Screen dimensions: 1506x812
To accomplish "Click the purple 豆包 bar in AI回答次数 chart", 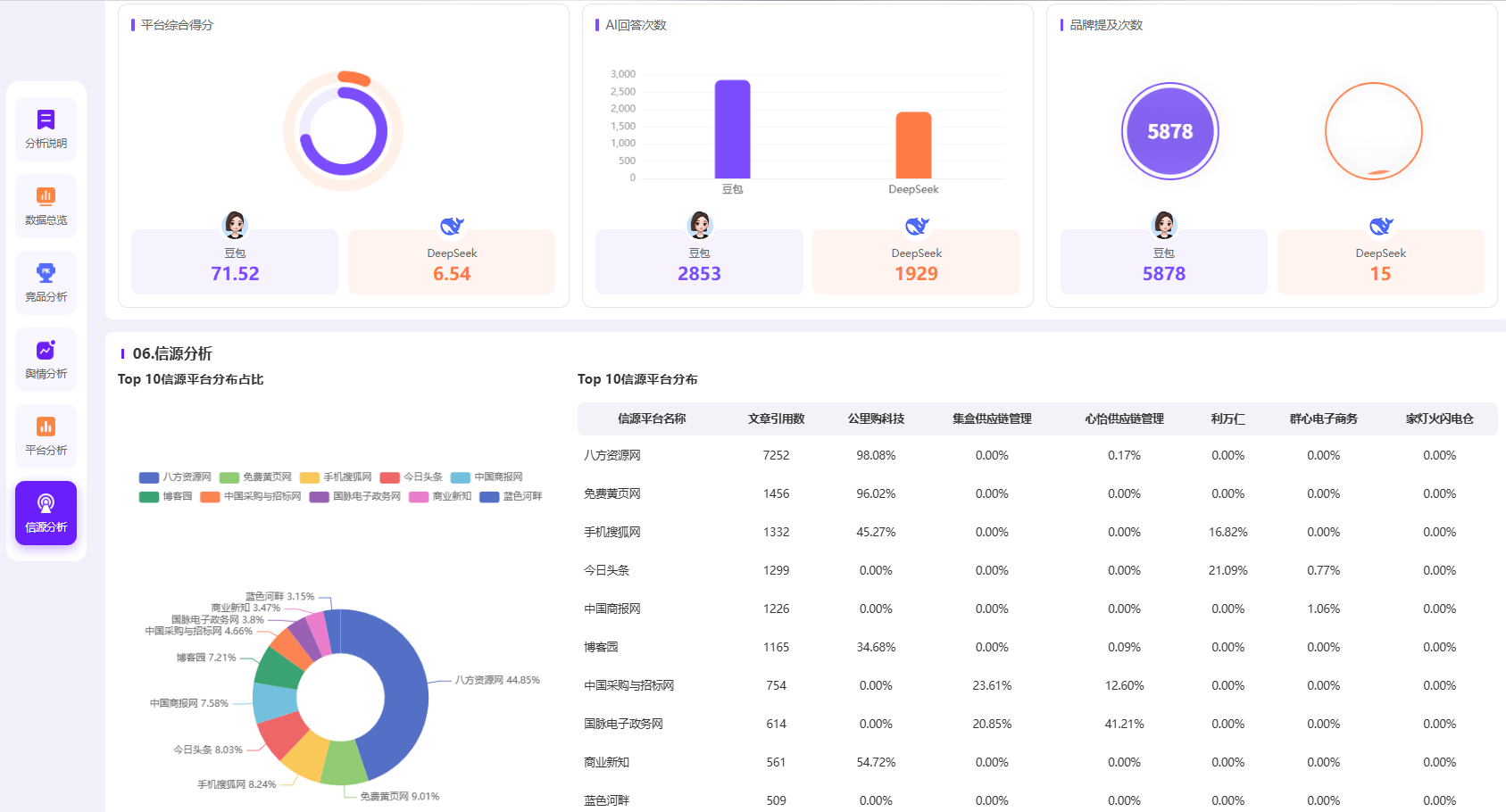I will [732, 129].
